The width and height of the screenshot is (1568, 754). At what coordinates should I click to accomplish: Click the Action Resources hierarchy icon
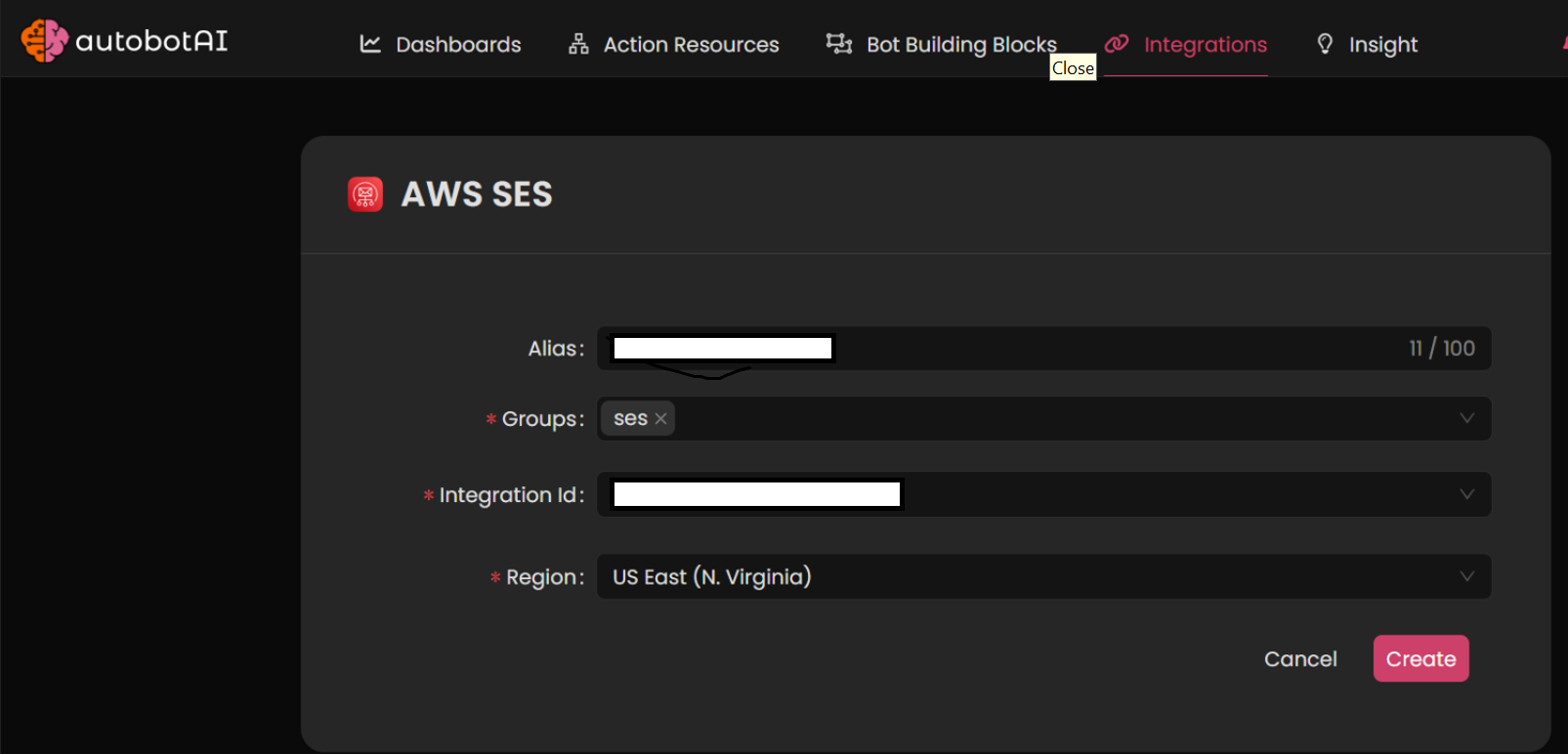click(x=577, y=43)
